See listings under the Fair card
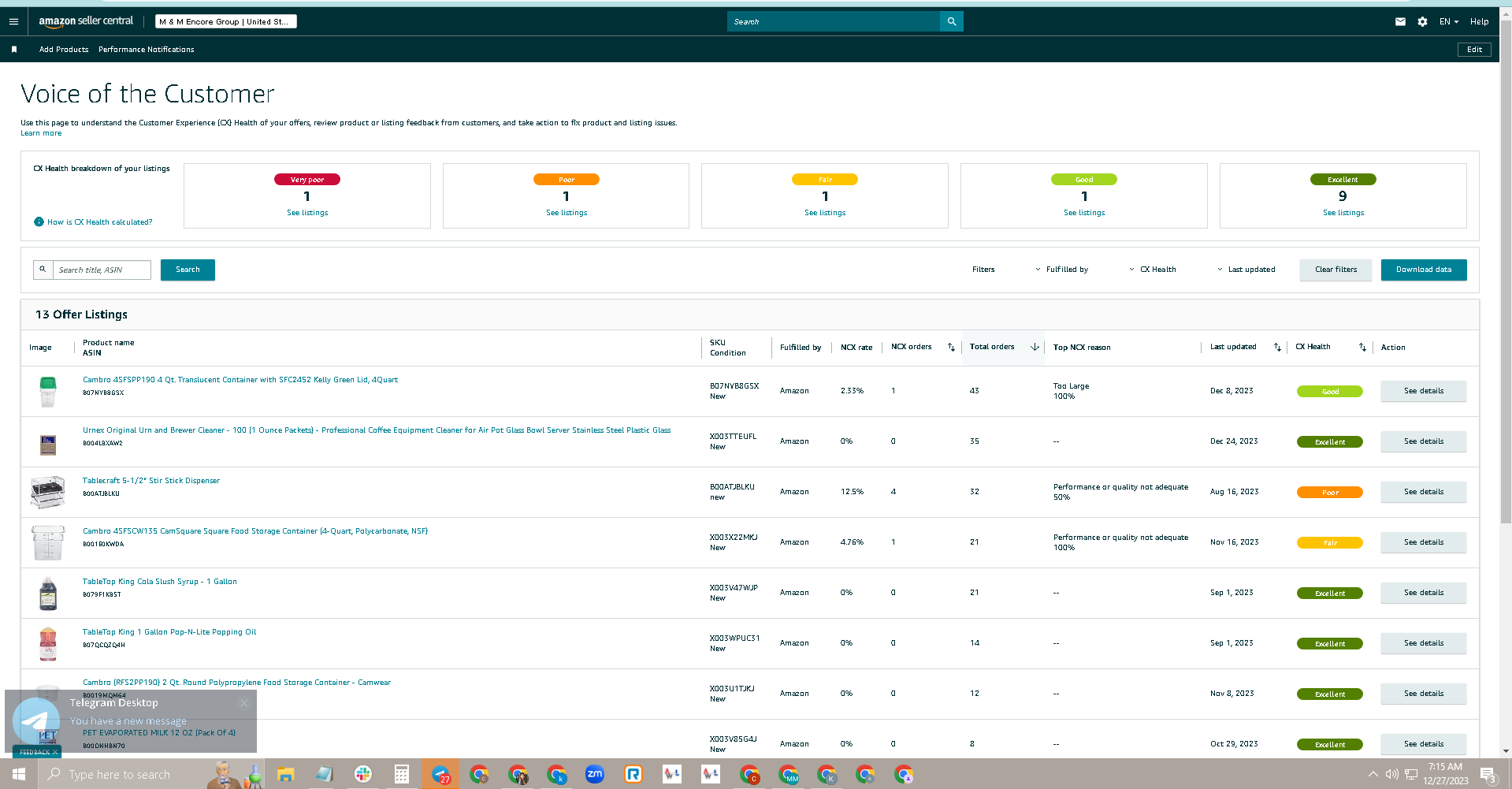This screenshot has width=1512, height=789. (x=825, y=213)
